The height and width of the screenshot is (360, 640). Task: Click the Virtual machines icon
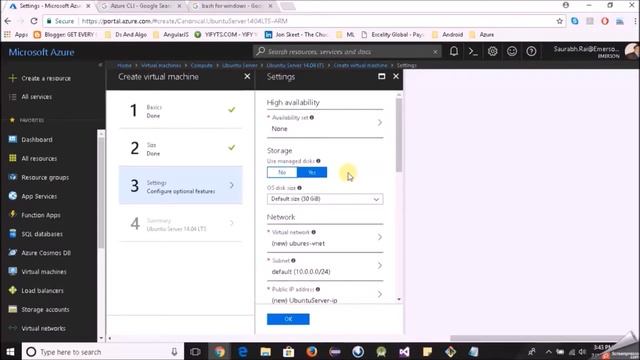pyautogui.click(x=13, y=271)
